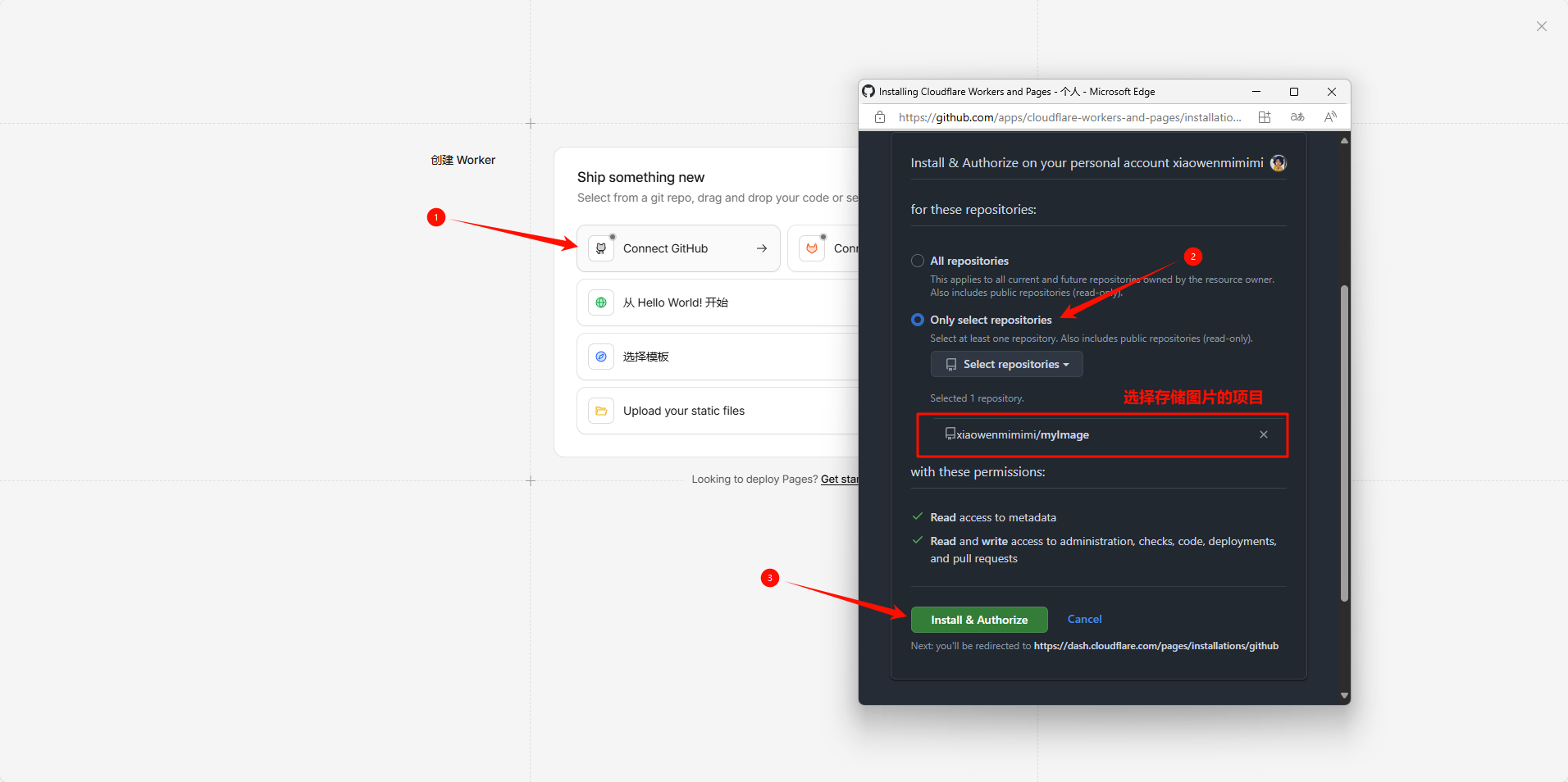This screenshot has height=782, width=1568.
Task: Open the apps grid icon in address bar
Action: 1265,117
